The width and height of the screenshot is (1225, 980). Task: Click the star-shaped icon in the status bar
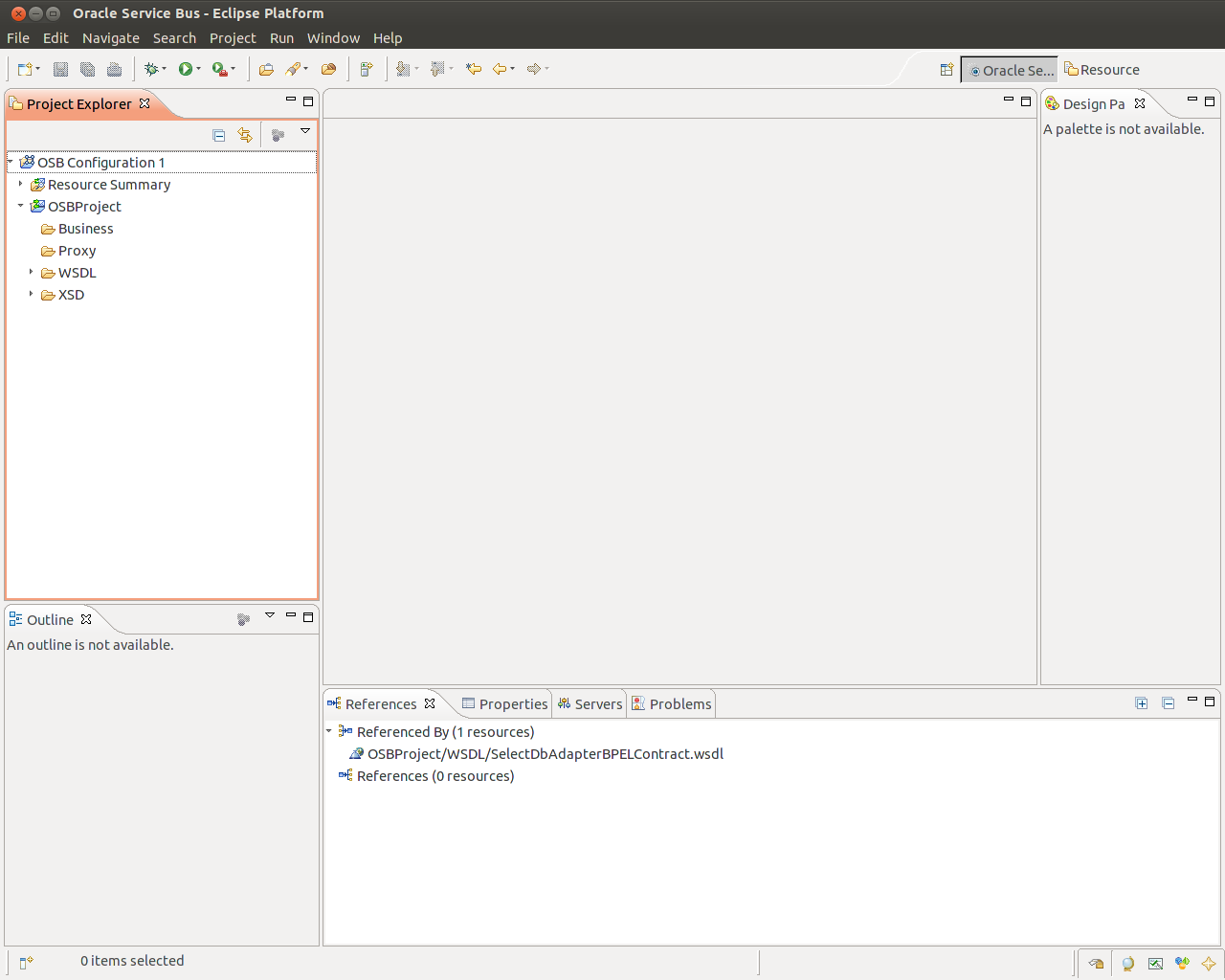(x=1209, y=964)
